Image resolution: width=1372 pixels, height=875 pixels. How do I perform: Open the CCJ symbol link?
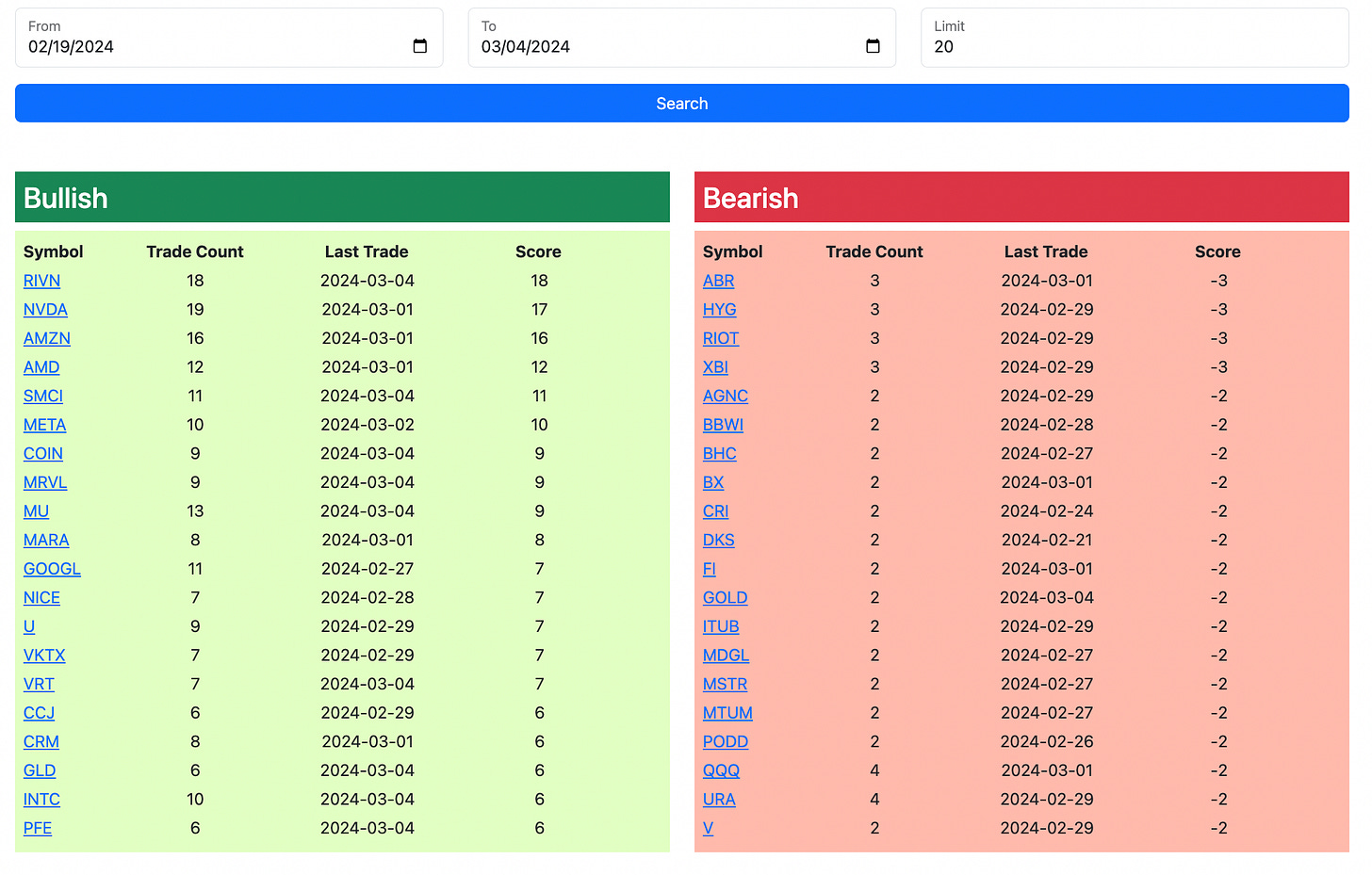39,713
